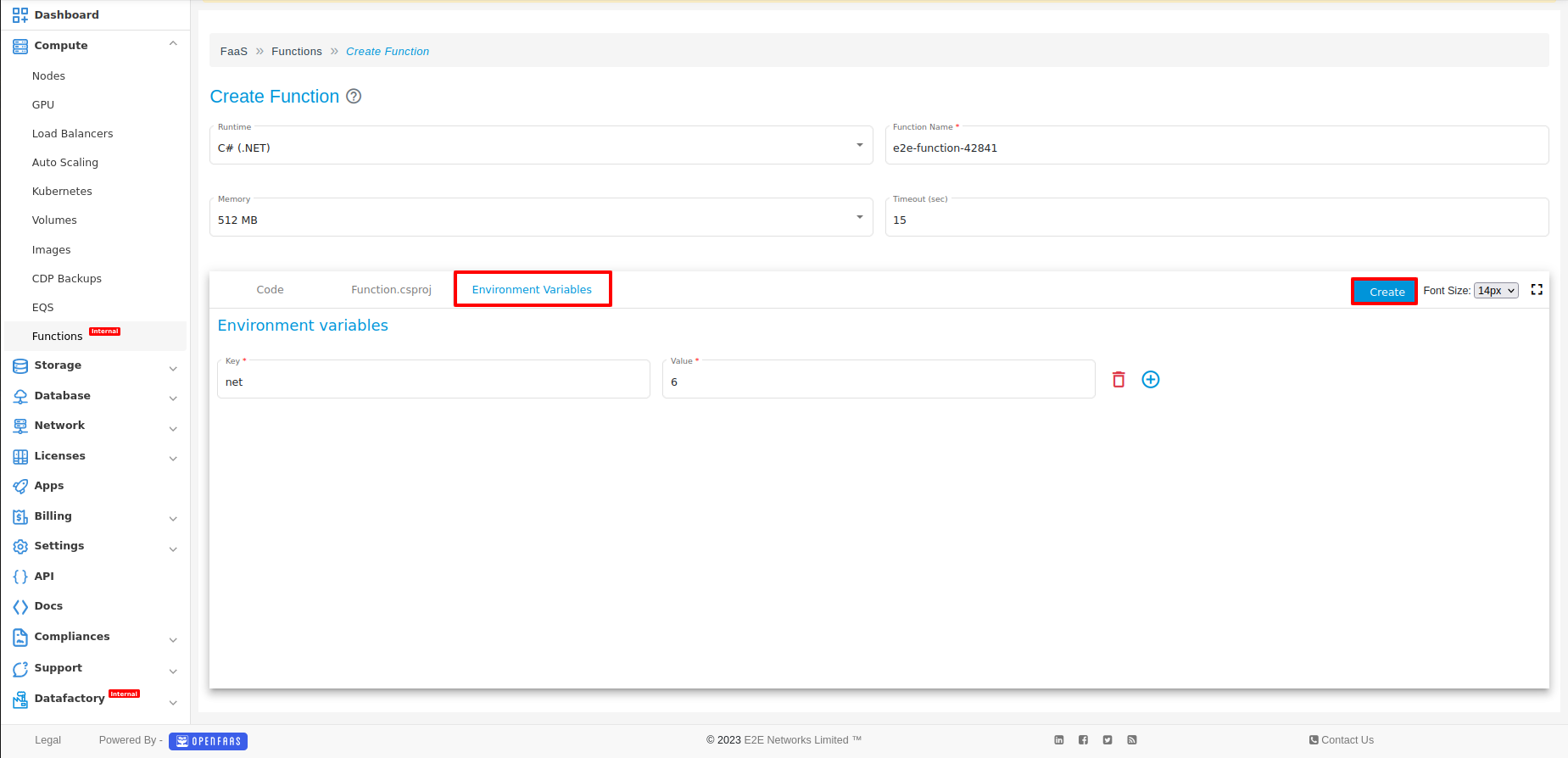Open Facebook icon in footer
The image size is (1568, 758).
(x=1084, y=740)
